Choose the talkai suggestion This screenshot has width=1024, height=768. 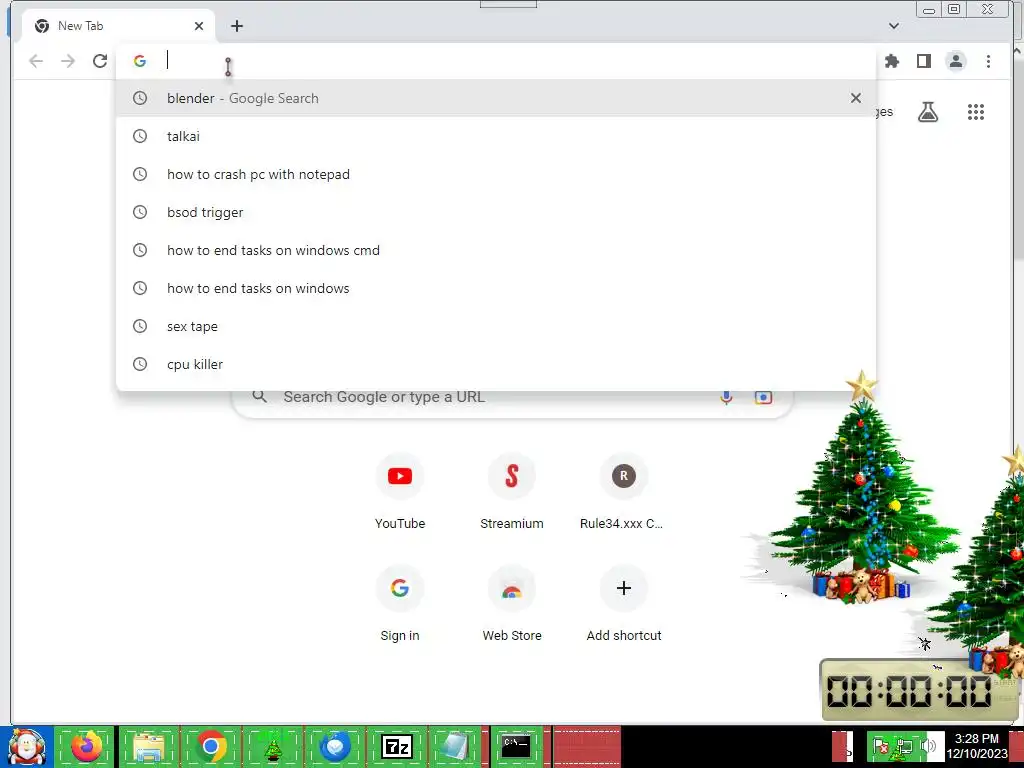click(x=496, y=136)
